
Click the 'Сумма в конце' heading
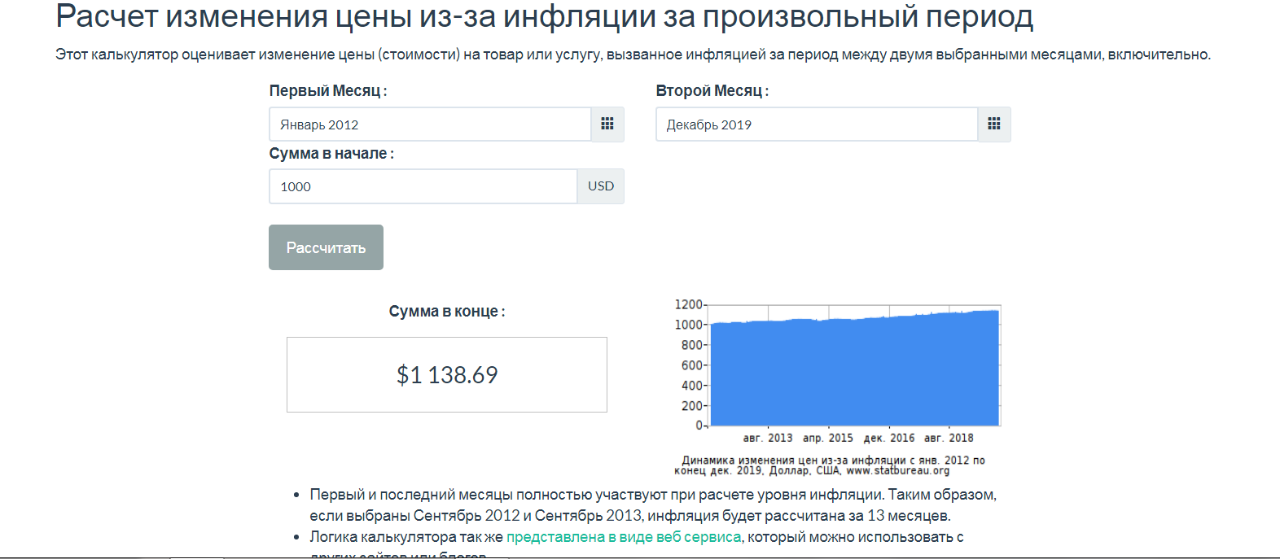point(447,311)
